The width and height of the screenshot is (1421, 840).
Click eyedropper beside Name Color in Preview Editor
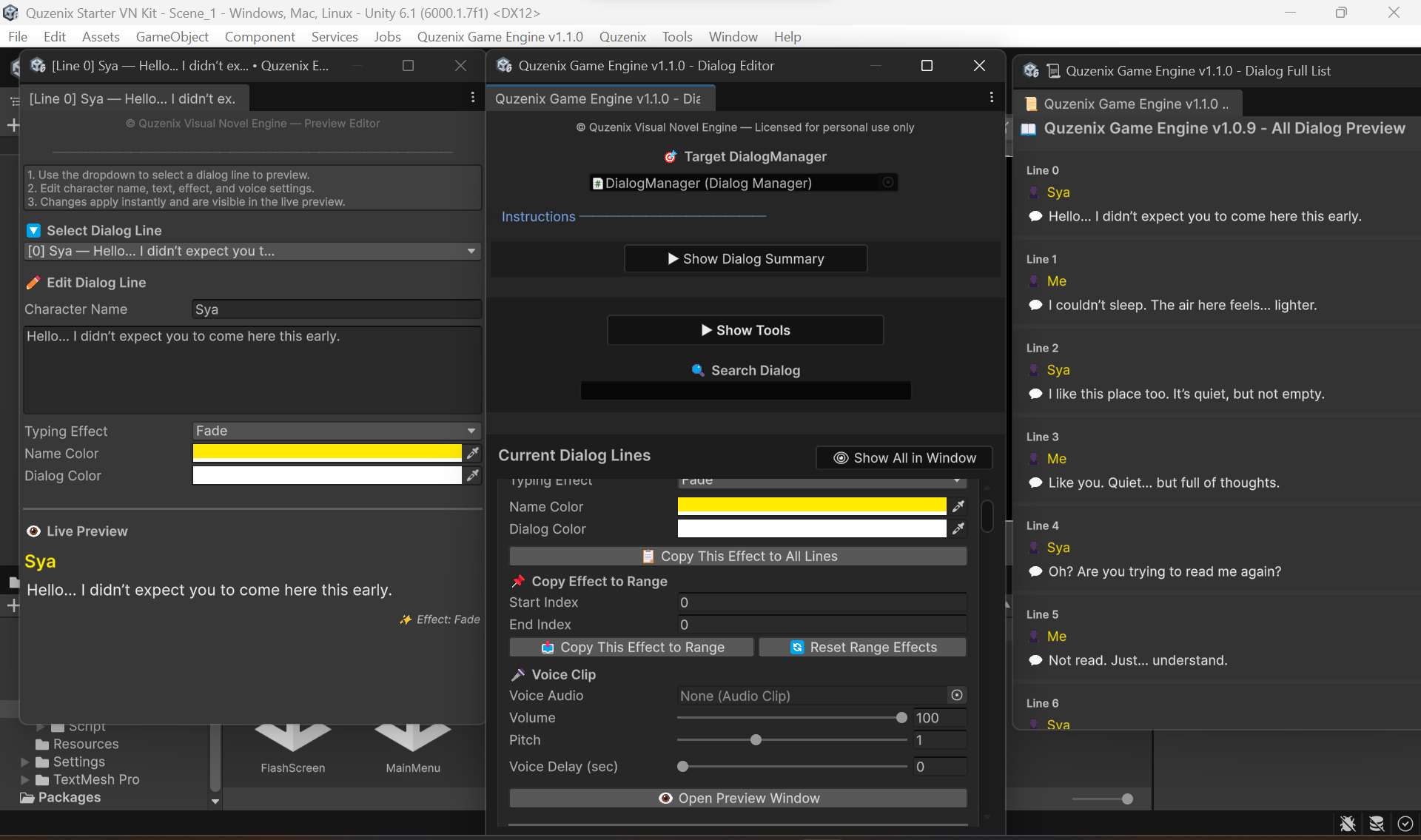click(x=473, y=453)
